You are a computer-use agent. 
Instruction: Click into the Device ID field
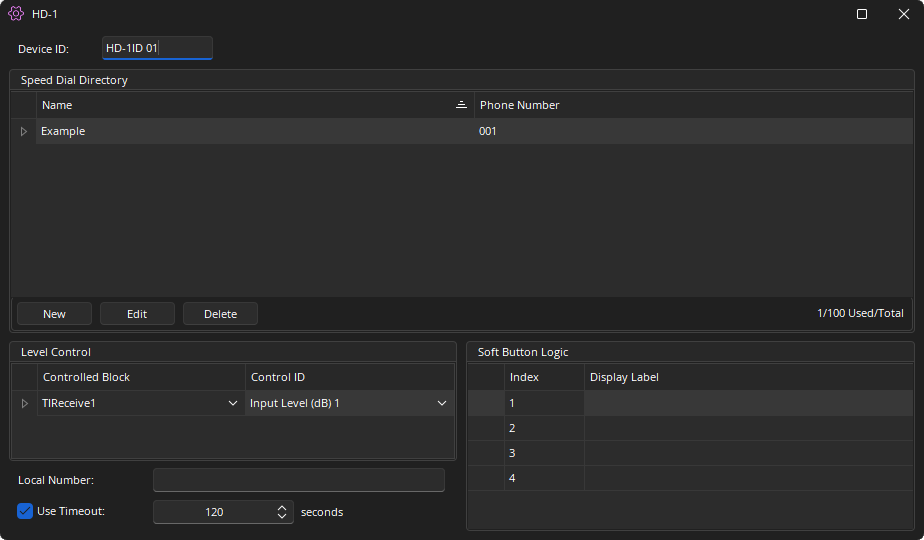pyautogui.click(x=157, y=48)
